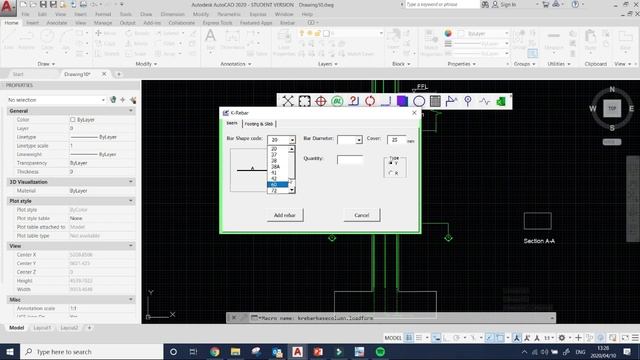This screenshot has height=360, width=640.
Task: Open the Dimension menu
Action: (x=172, y=14)
